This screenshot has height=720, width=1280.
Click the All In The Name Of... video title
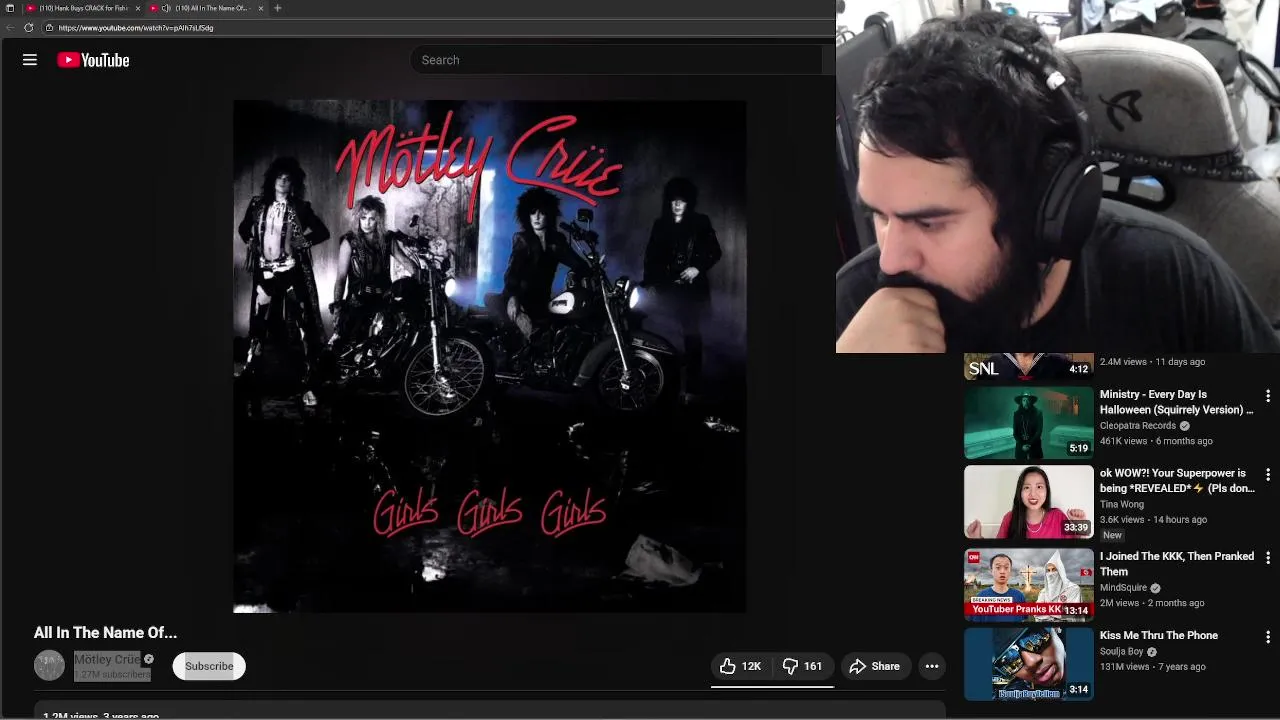pos(105,633)
